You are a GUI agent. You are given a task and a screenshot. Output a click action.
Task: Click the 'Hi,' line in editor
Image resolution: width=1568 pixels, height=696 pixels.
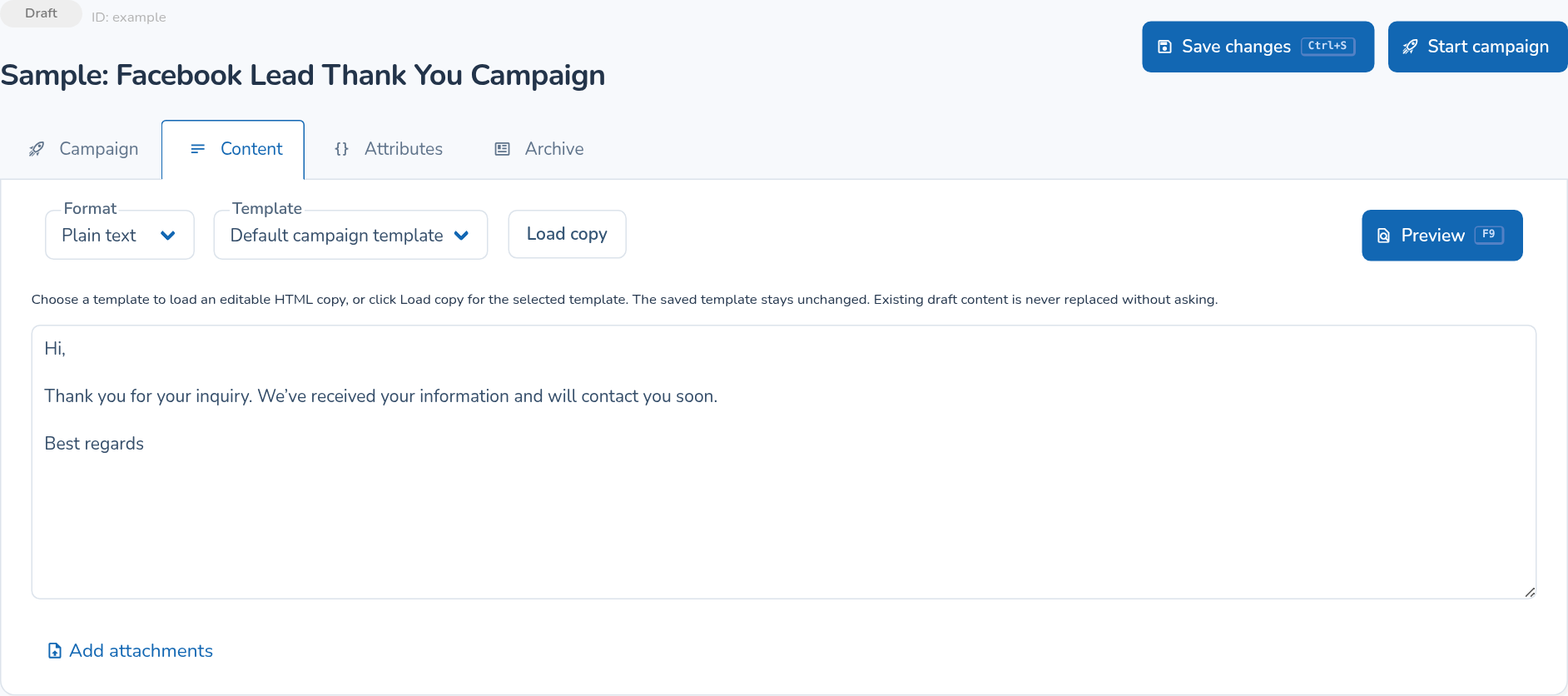[55, 349]
